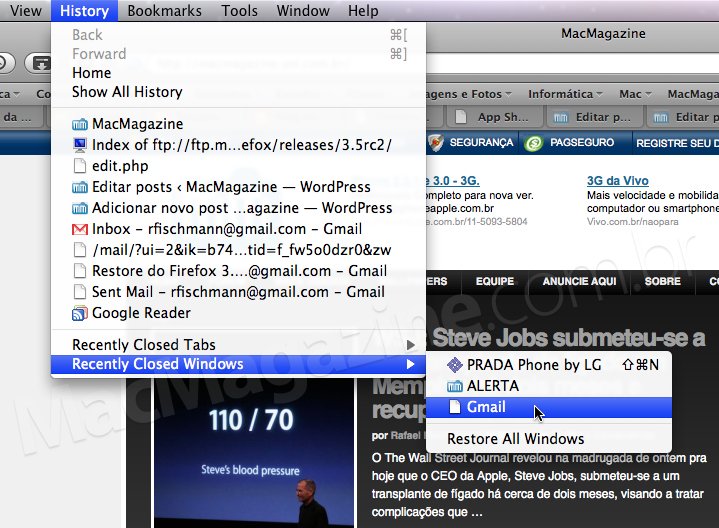Open the /mail/?ui=2&ik=b74 history entry
Viewport: 719px width, 528px height.
pos(238,250)
